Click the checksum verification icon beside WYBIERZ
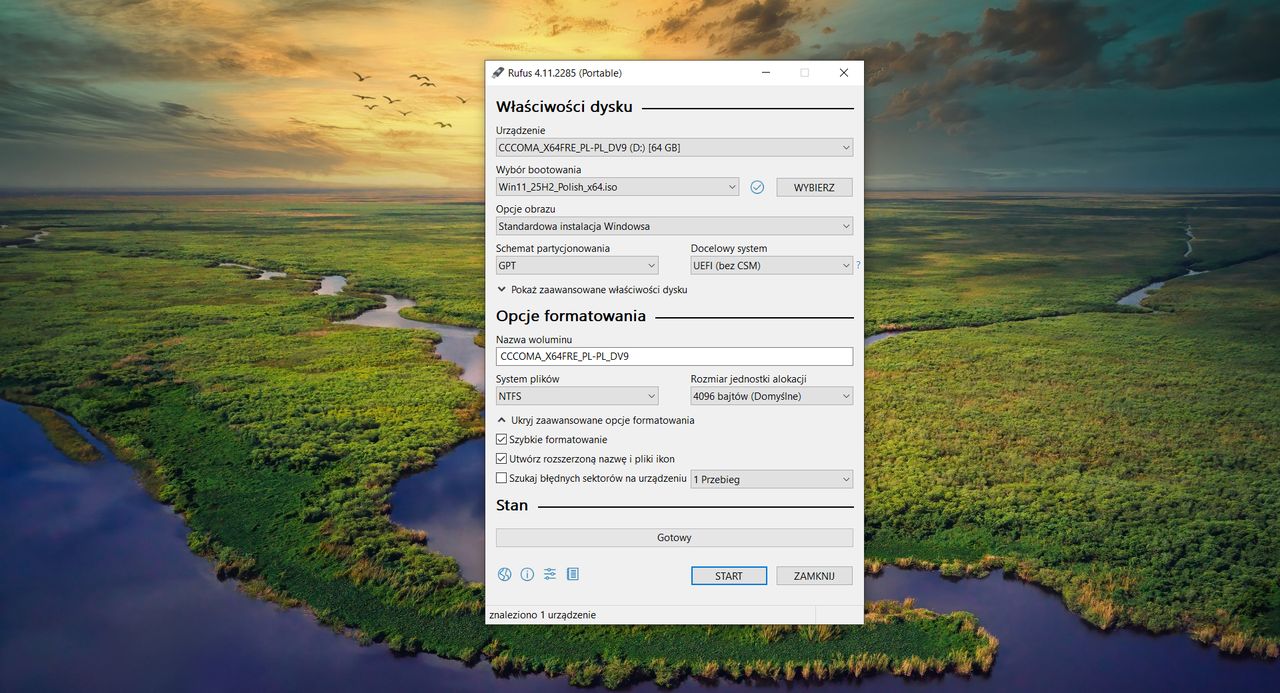 (x=757, y=186)
